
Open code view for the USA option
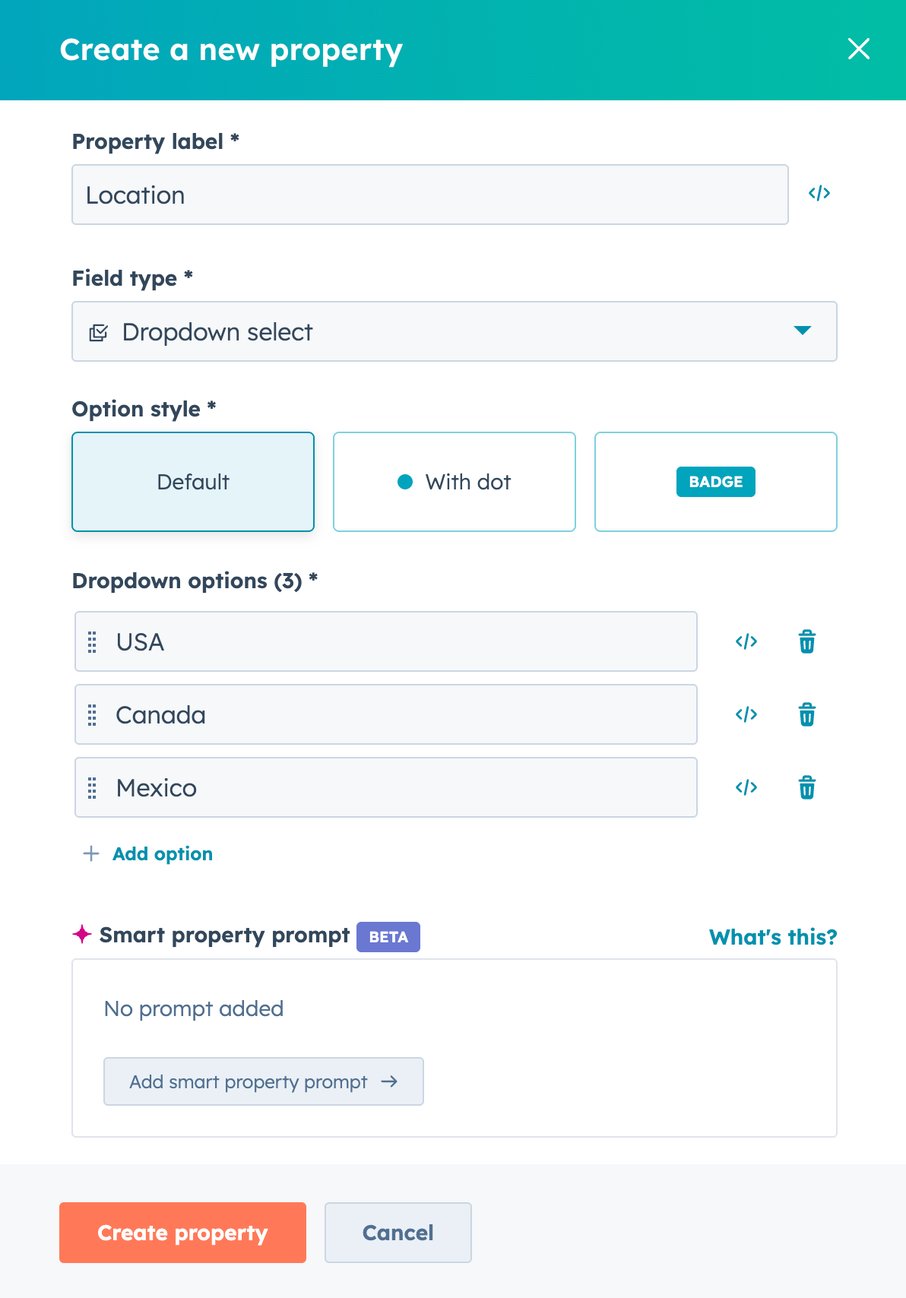click(x=746, y=641)
